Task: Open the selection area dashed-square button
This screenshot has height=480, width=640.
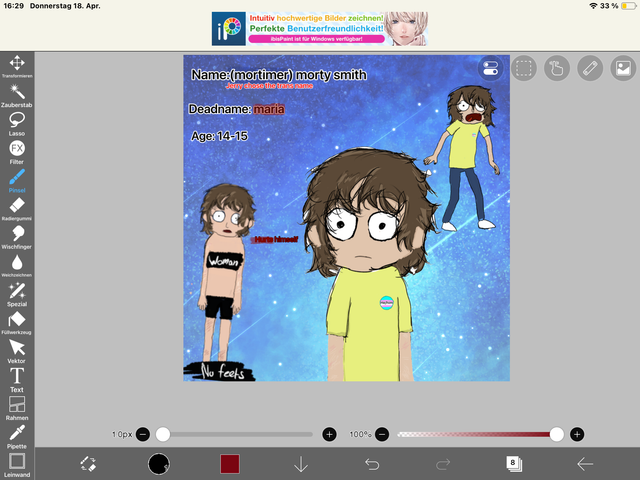Action: (x=524, y=68)
